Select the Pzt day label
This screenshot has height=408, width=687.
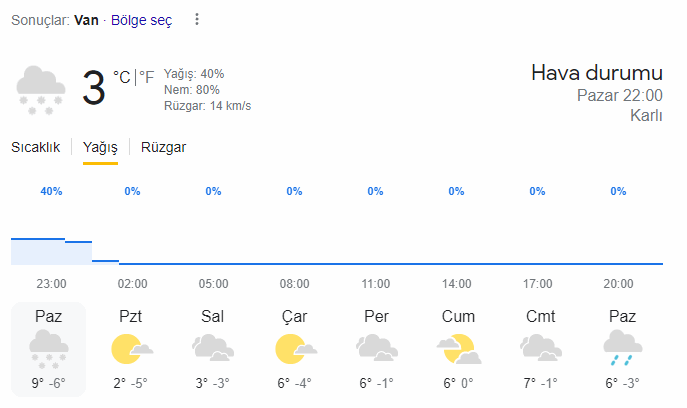point(131,316)
